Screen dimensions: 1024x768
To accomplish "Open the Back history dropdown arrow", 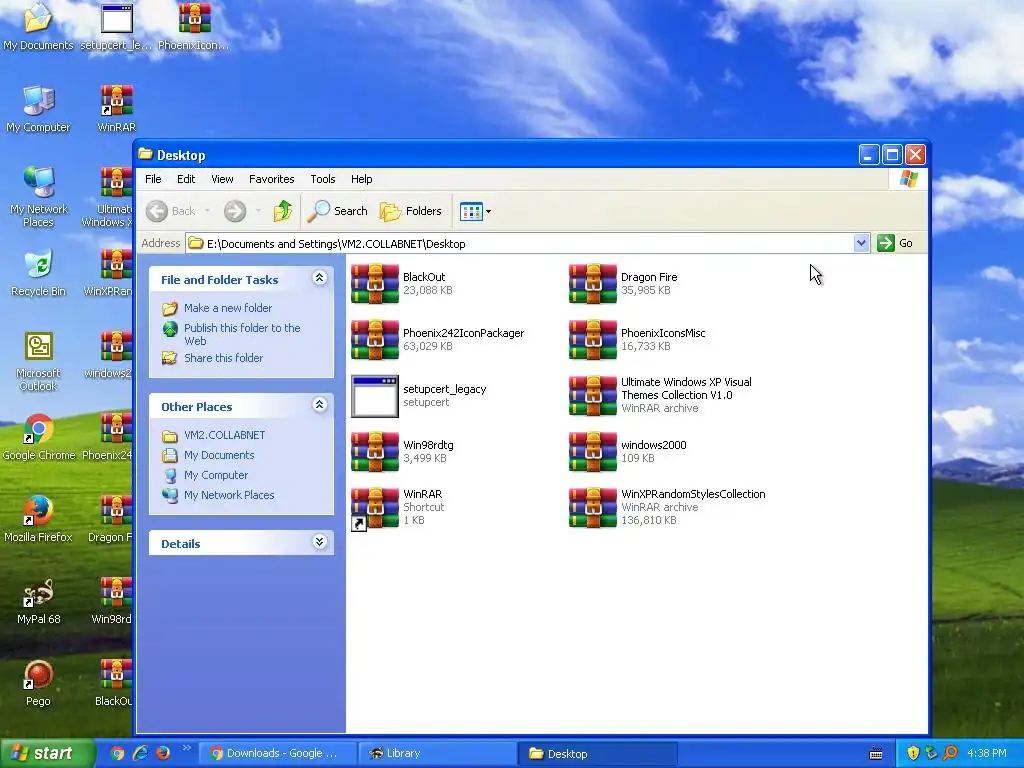I will (207, 211).
